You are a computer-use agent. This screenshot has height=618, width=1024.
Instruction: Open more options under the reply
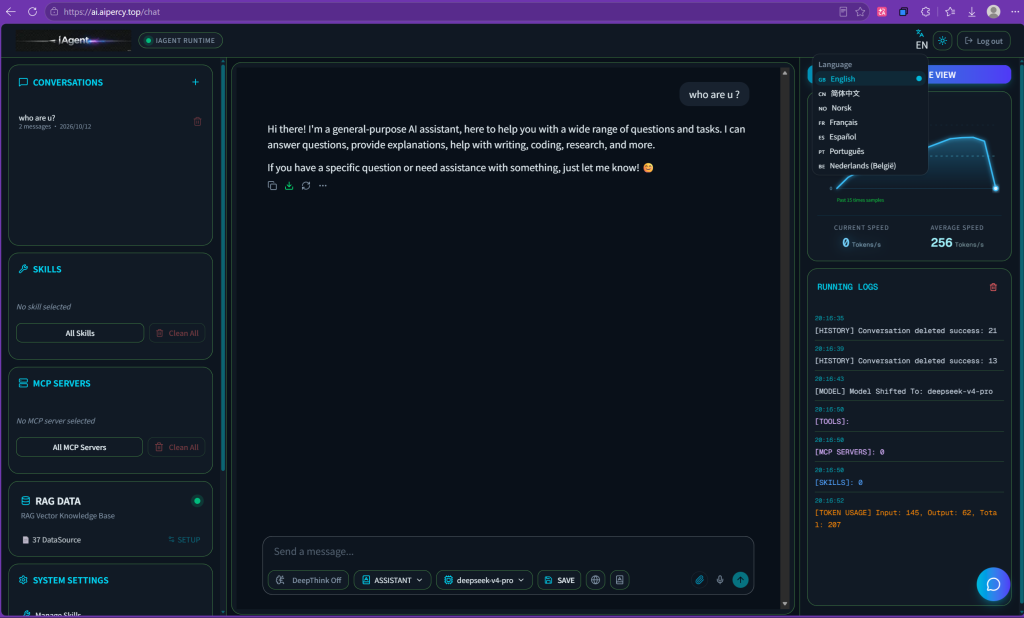323,186
